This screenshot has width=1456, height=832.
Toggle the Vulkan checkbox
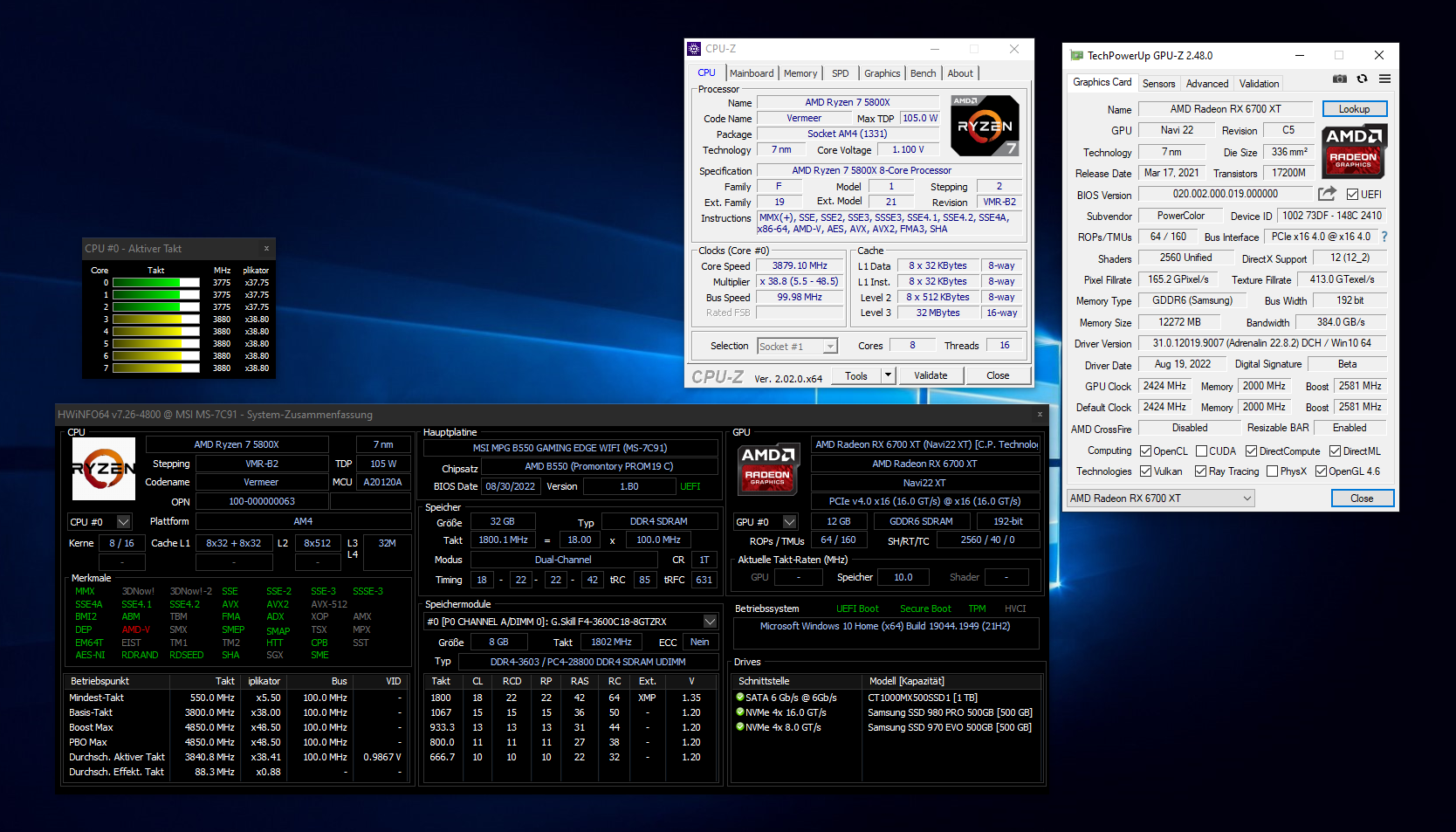pyautogui.click(x=1146, y=471)
